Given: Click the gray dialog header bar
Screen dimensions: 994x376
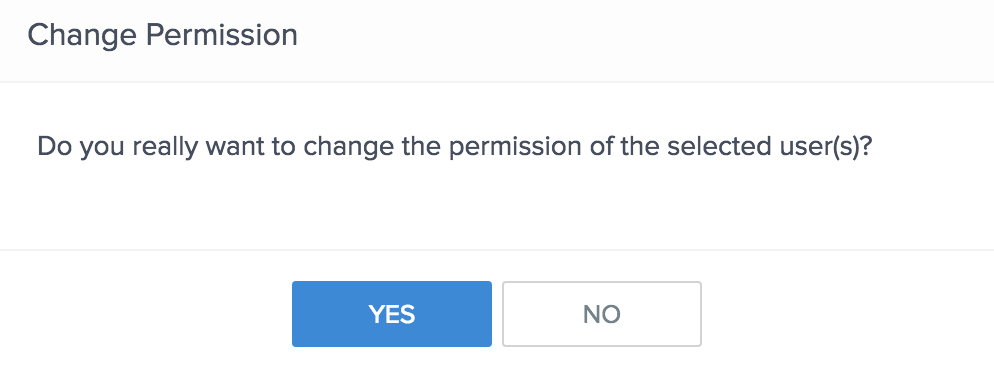Looking at the screenshot, I should point(497,41).
